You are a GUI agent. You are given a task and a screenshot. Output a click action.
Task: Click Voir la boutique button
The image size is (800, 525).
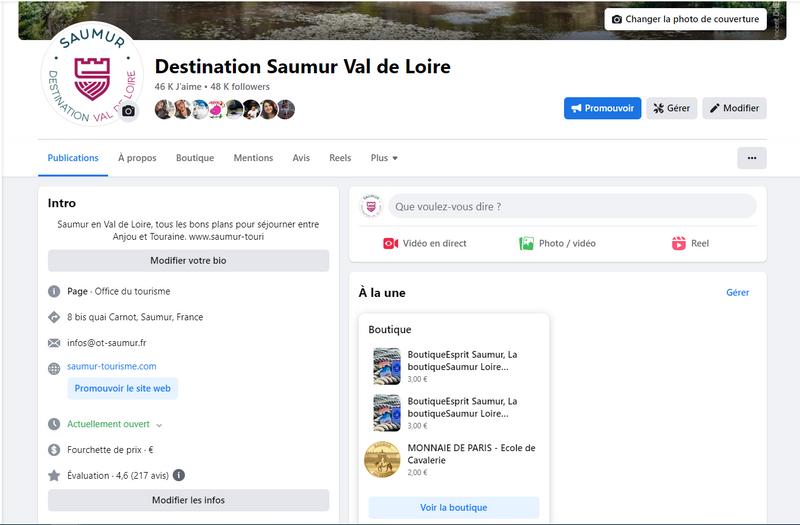click(x=453, y=507)
